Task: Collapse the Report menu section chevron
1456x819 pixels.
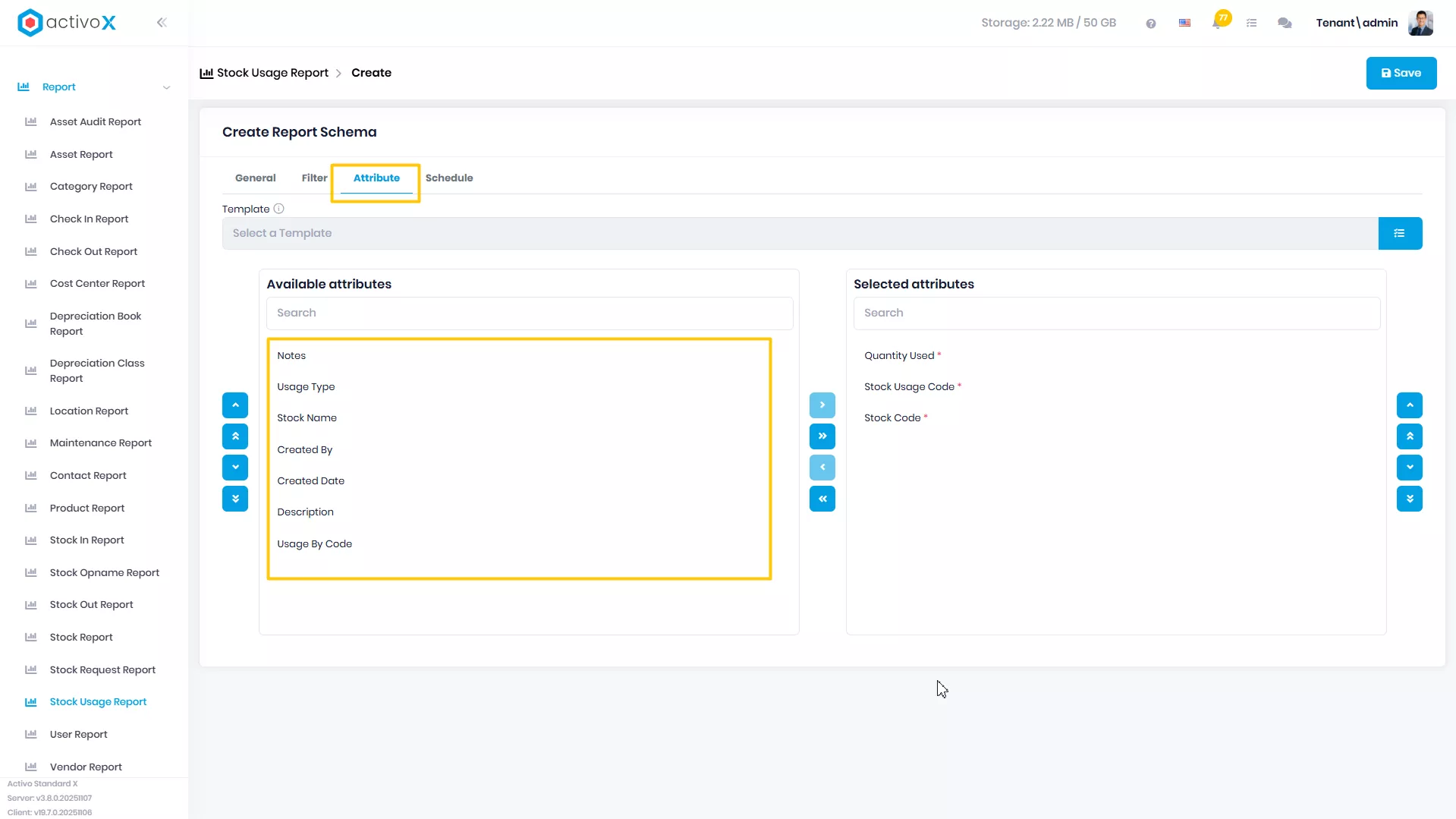Action: coord(166,87)
